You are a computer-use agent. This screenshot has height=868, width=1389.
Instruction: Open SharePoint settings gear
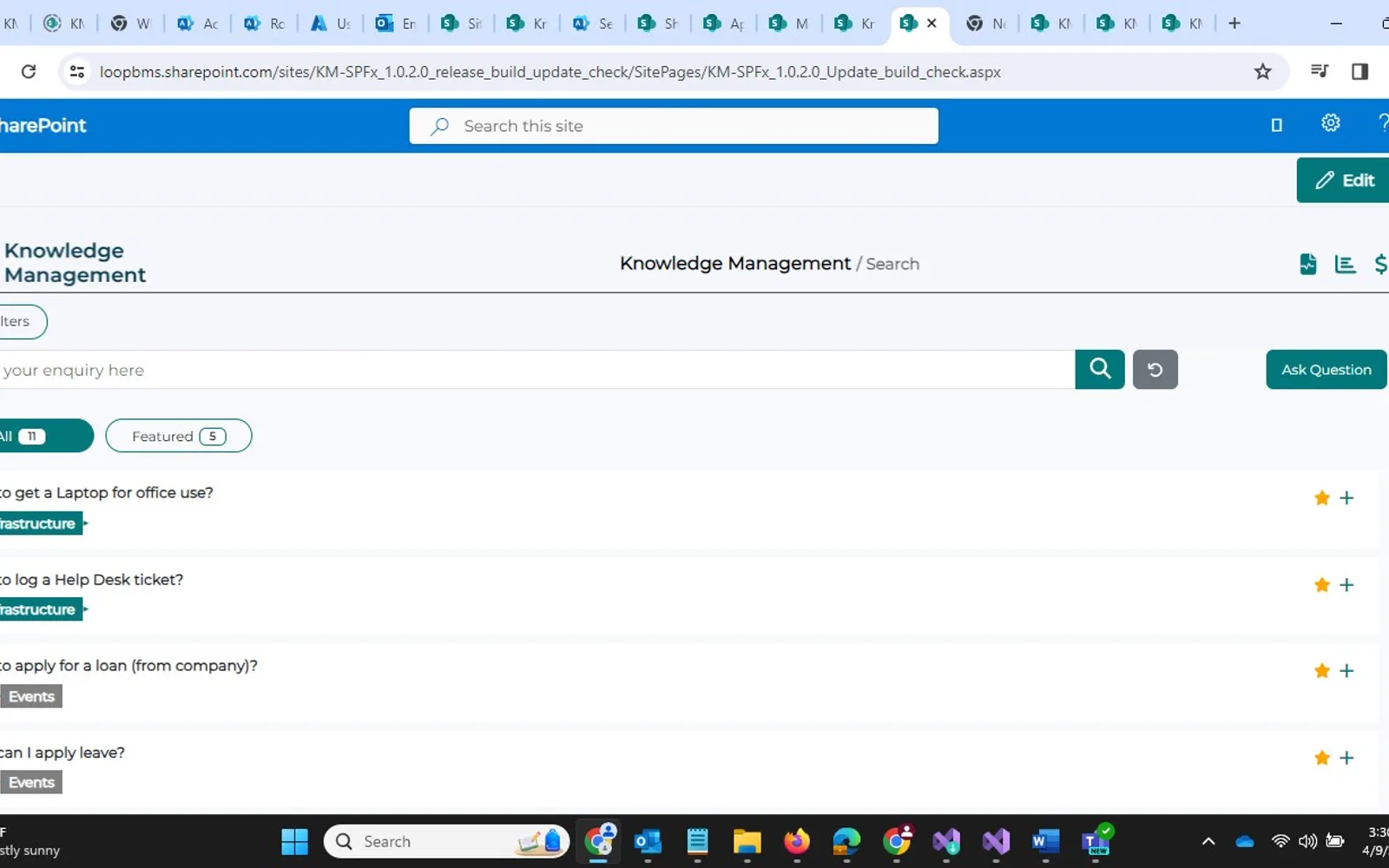pyautogui.click(x=1330, y=123)
